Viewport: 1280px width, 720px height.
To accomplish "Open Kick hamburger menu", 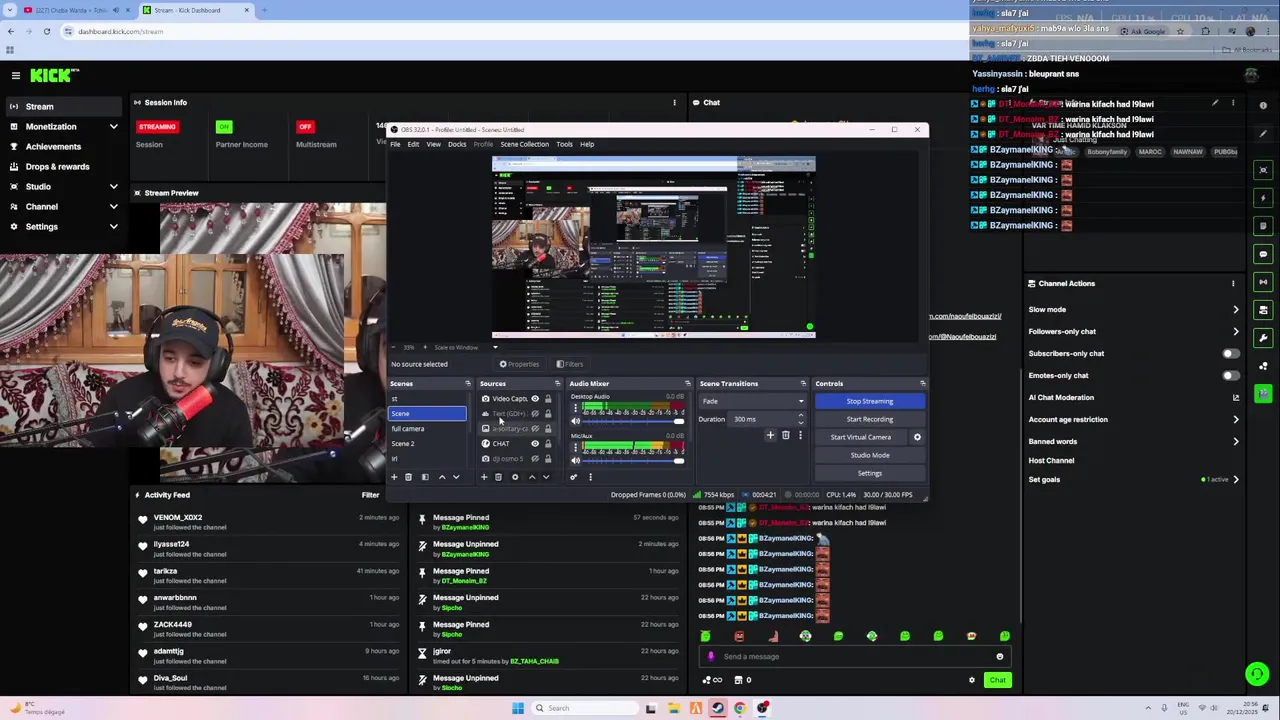I will click(x=15, y=75).
